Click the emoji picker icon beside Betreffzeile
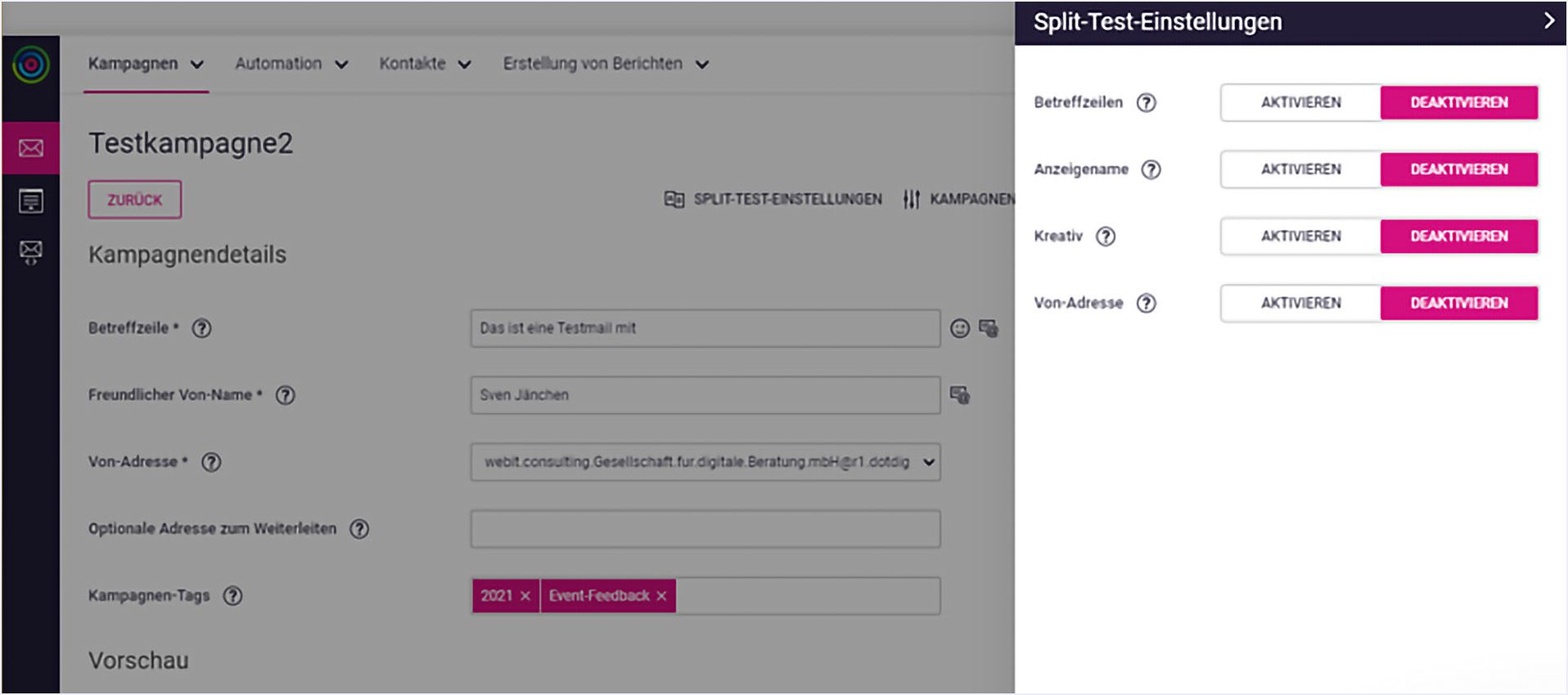The width and height of the screenshot is (1568, 695). tap(960, 328)
